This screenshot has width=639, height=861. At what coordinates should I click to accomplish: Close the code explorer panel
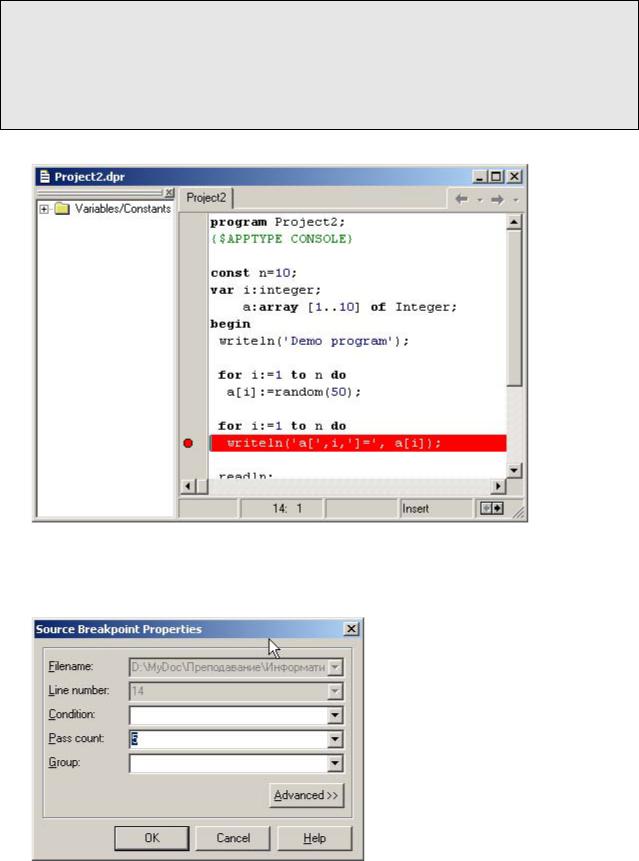[169, 192]
